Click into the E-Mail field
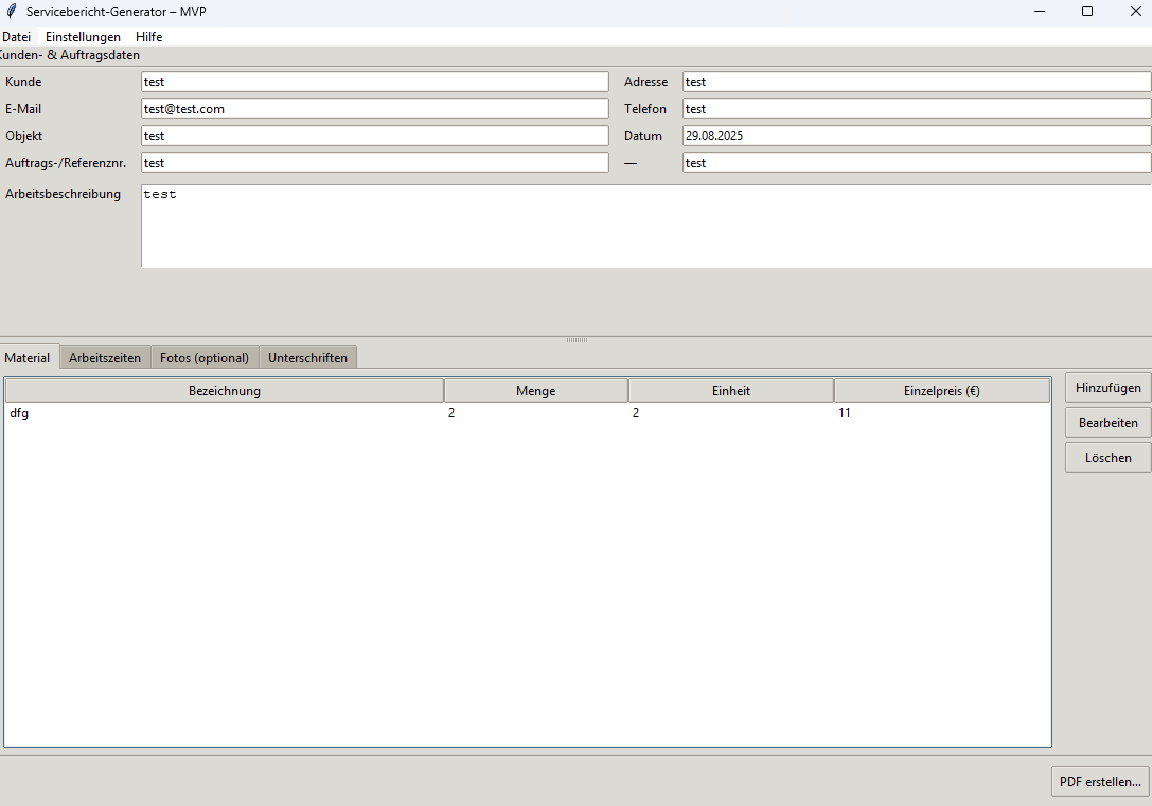Screen dimensions: 1152x806 (374, 109)
